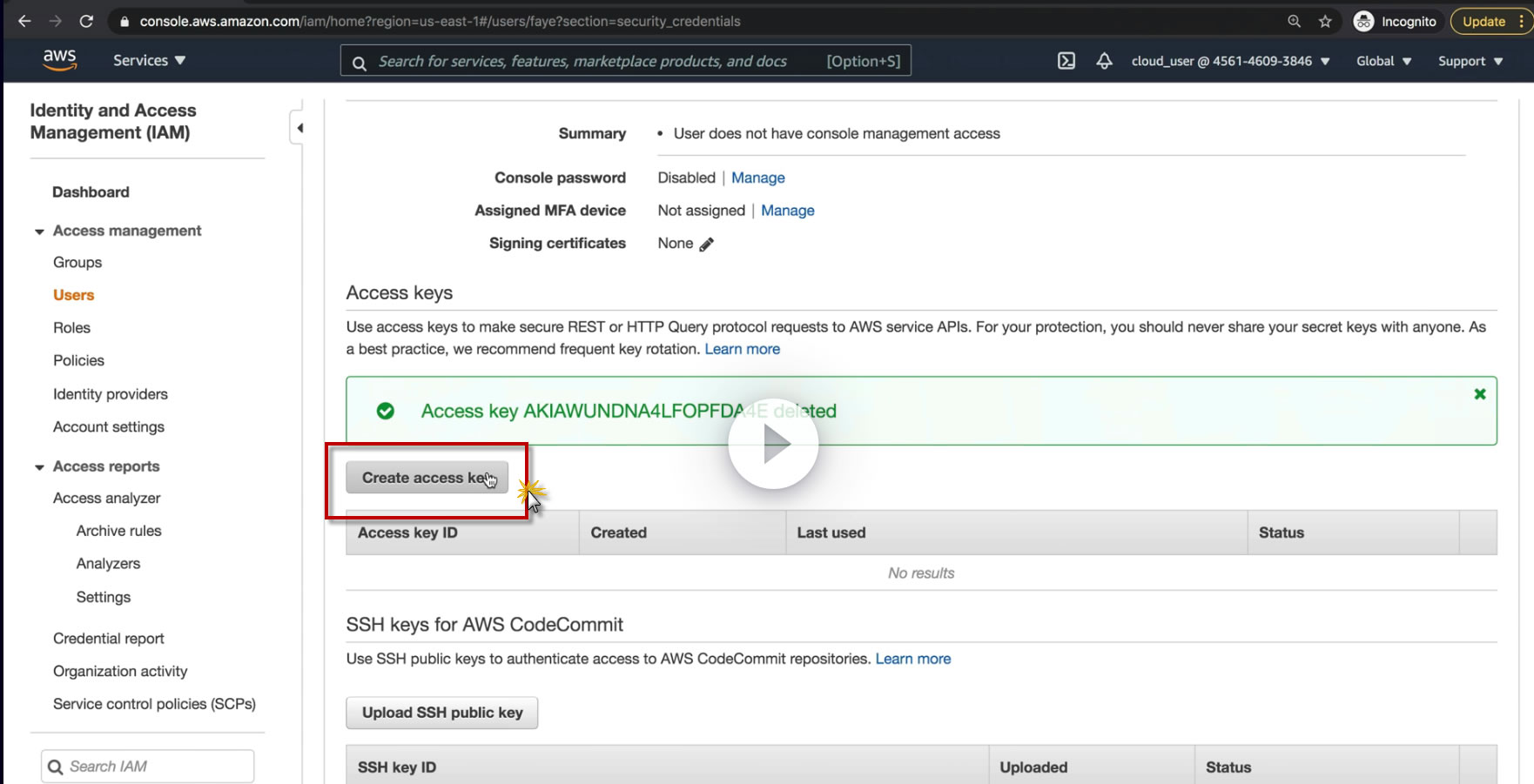1534x784 pixels.
Task: Focus the Search IAM input field
Action: (x=157, y=767)
